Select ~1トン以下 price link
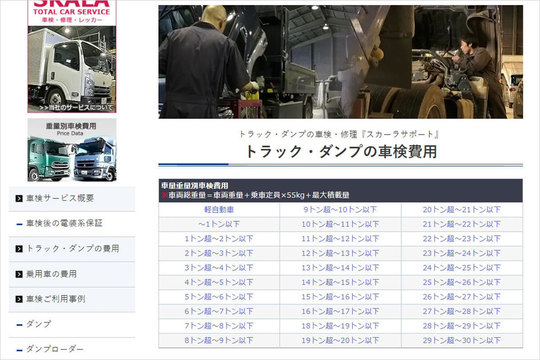 click(219, 224)
